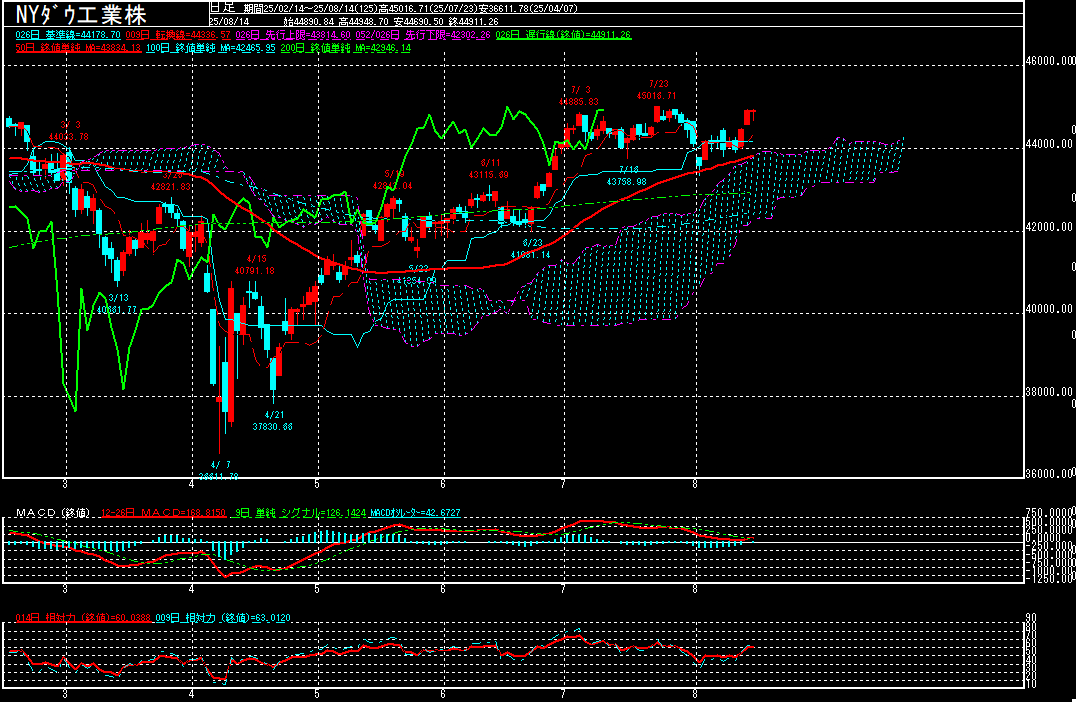This screenshot has height=702, width=1076.
Task: Click the 7/16 43758.98 low annotation
Action: [627, 176]
